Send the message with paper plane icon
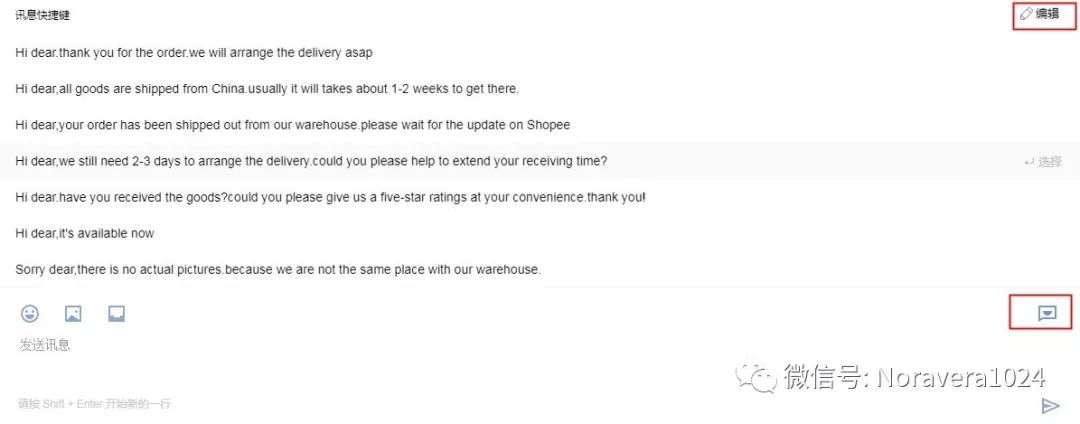 1050,405
